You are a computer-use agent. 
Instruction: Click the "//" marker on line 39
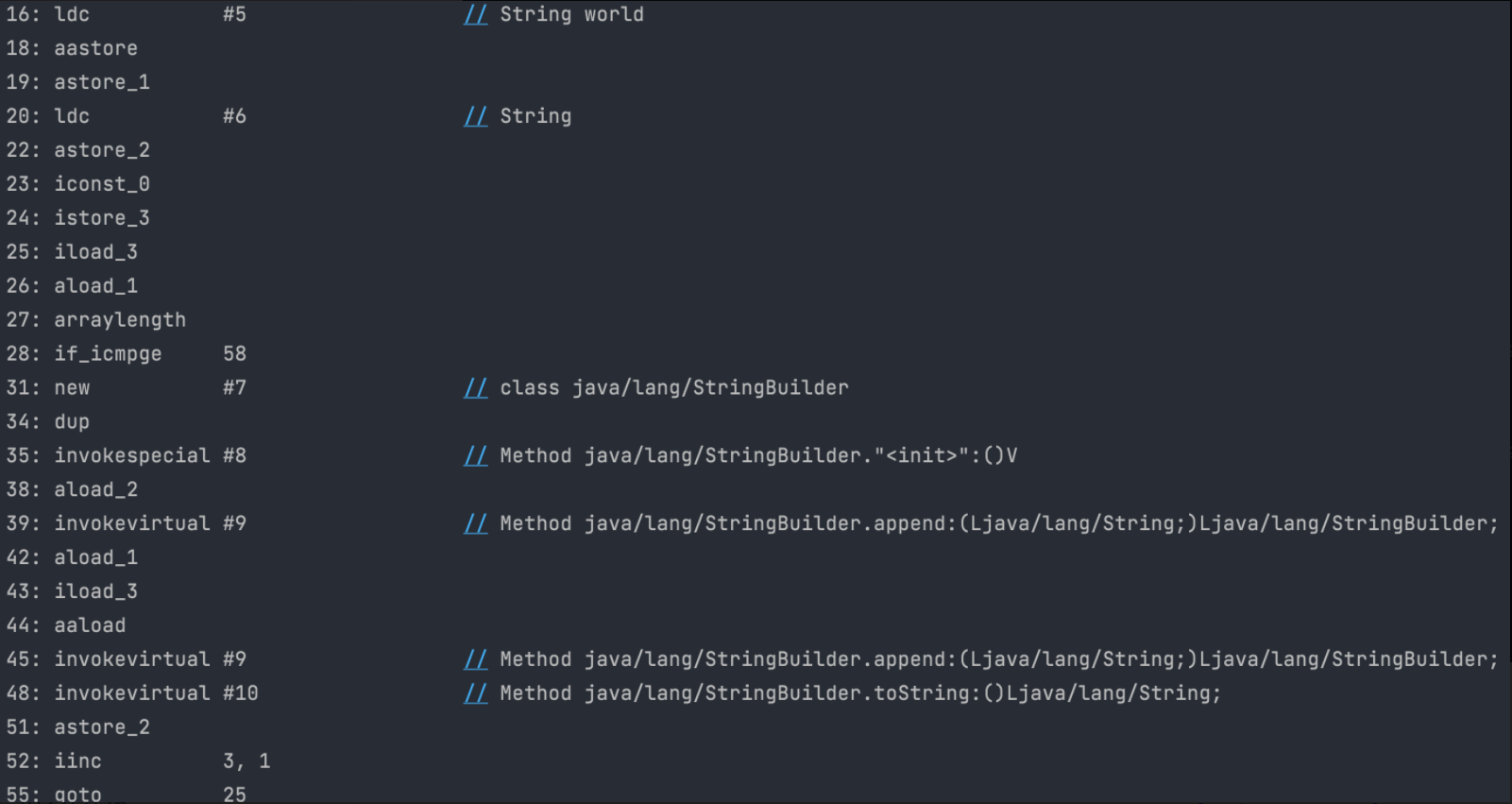click(x=475, y=524)
